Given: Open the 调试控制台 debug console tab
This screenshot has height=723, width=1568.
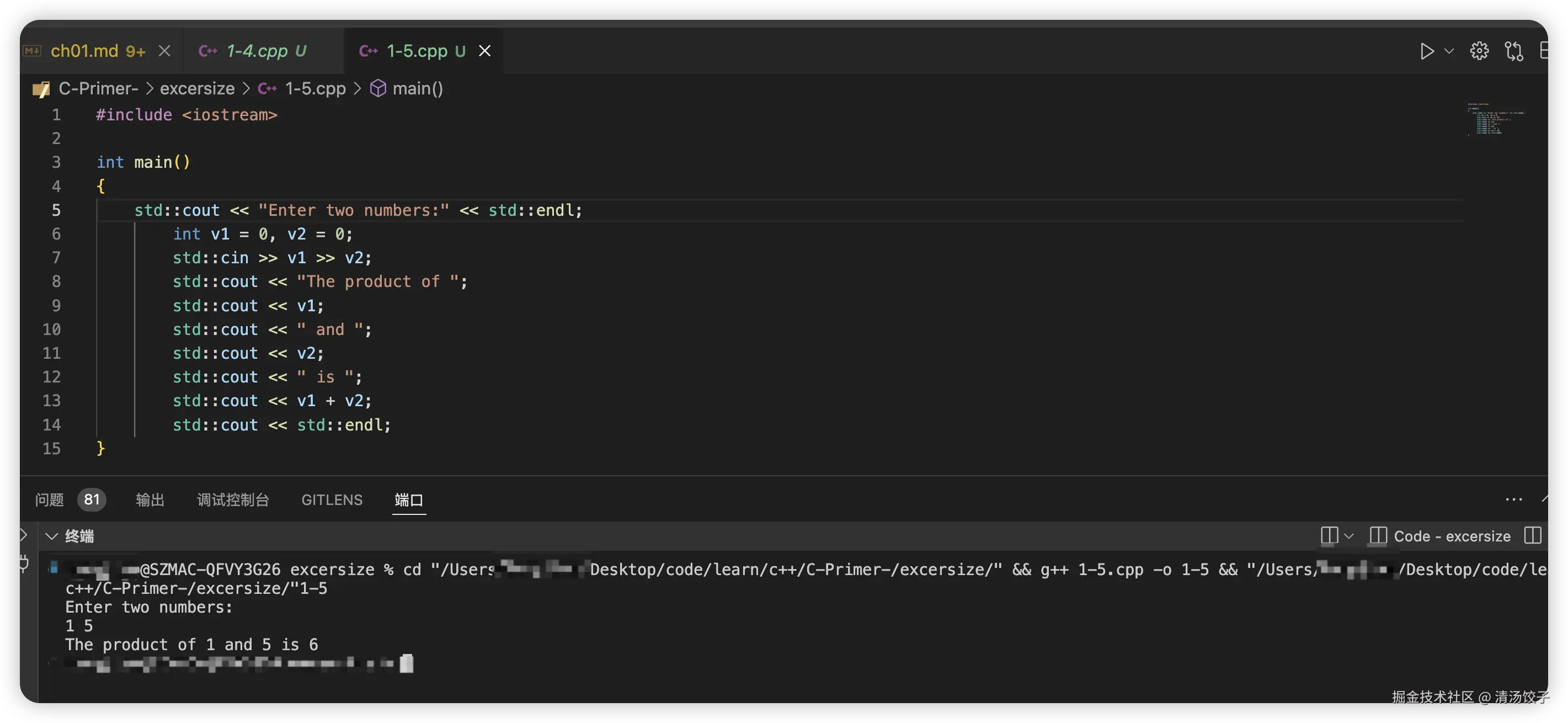Looking at the screenshot, I should (x=233, y=500).
